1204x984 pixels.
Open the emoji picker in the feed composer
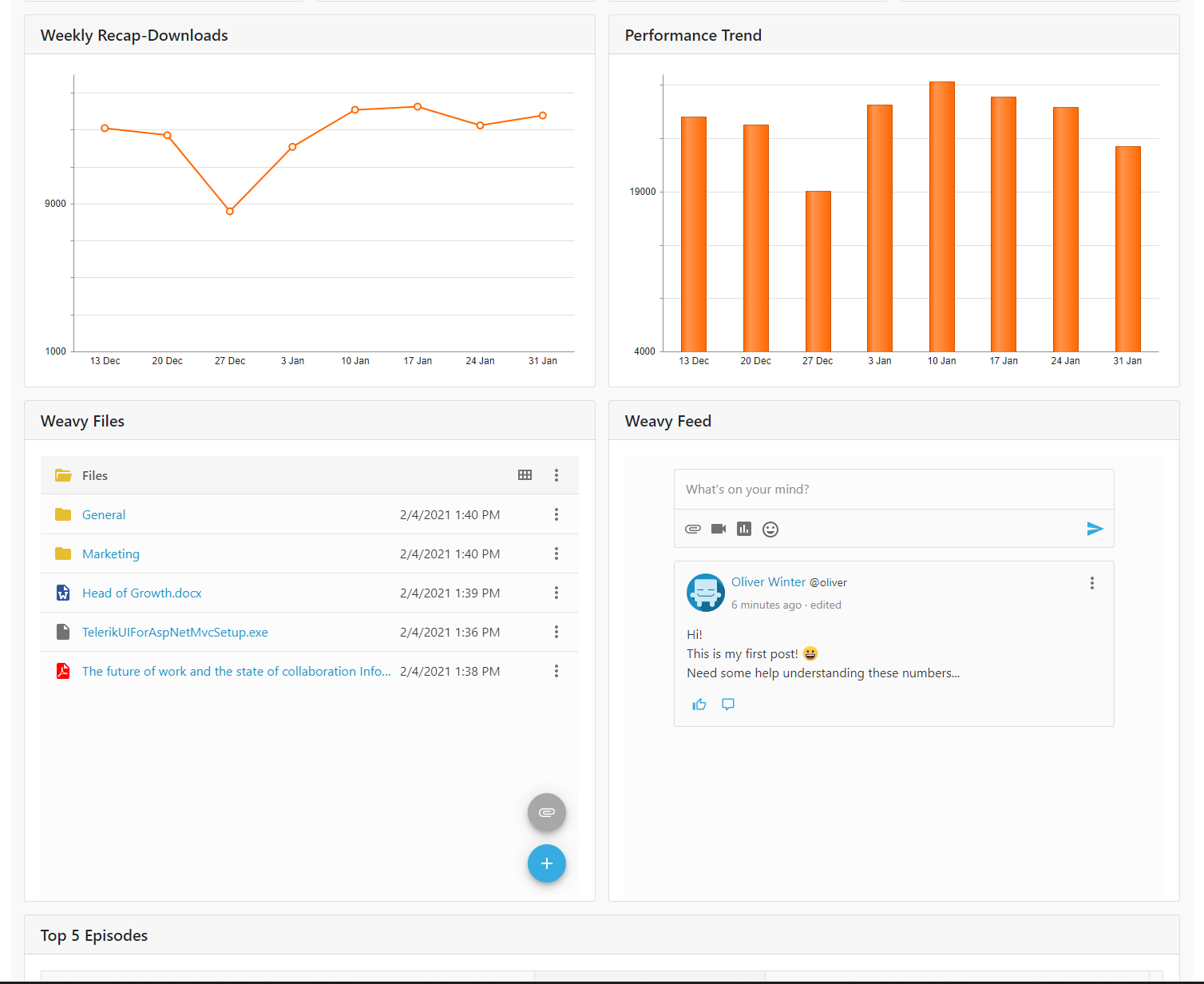pyautogui.click(x=770, y=529)
